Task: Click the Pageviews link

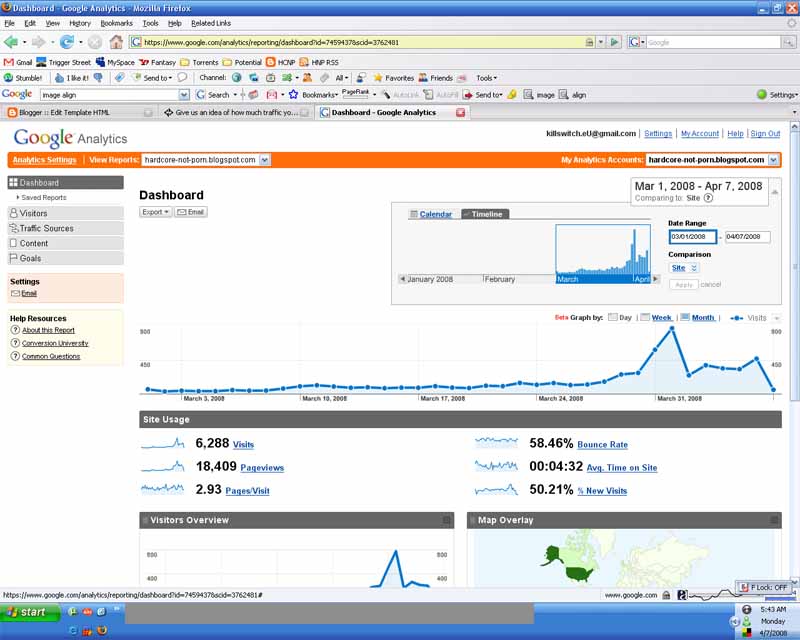Action: 262,467
